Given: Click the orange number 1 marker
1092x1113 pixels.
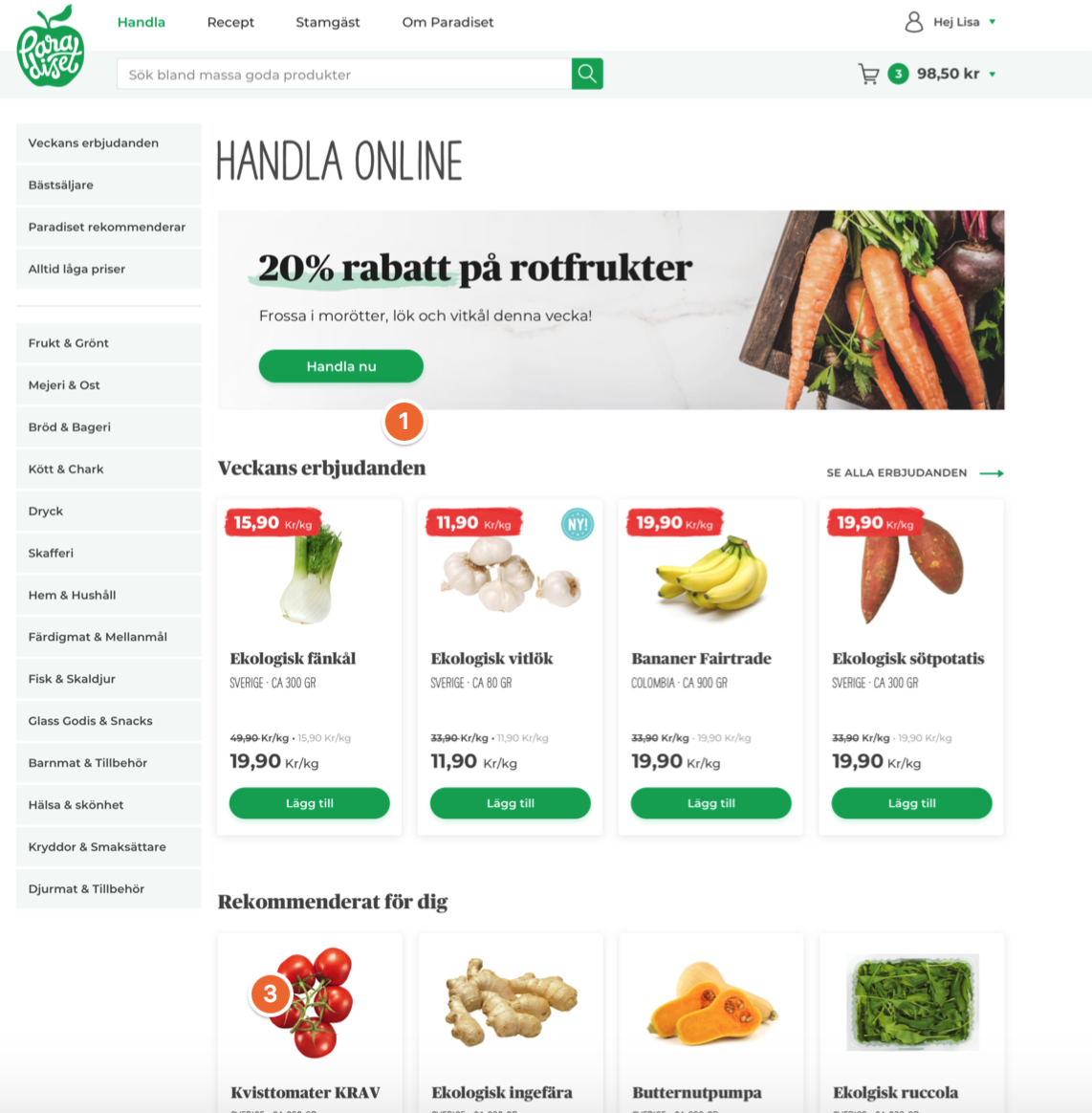Looking at the screenshot, I should (x=404, y=422).
